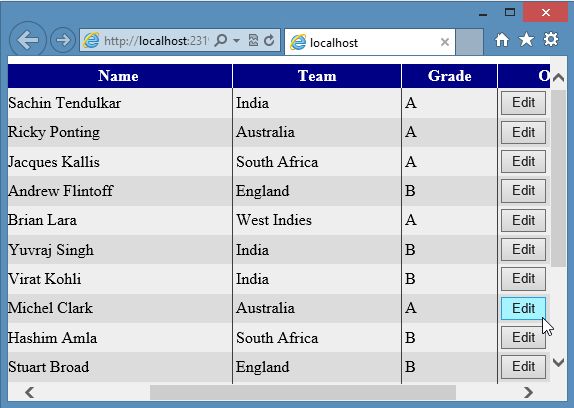Click the Internet Explorer icon in address bar
The height and width of the screenshot is (408, 574).
[x=91, y=40]
